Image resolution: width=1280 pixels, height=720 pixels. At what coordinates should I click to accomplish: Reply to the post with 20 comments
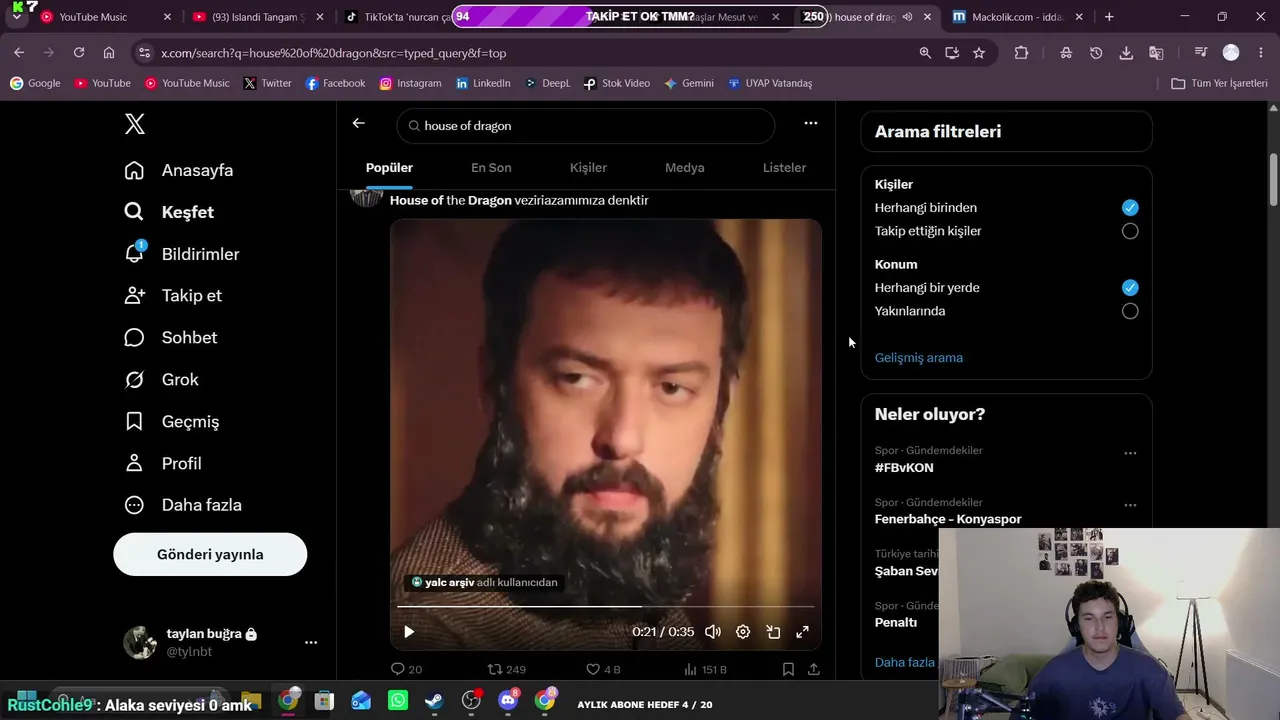tap(406, 669)
